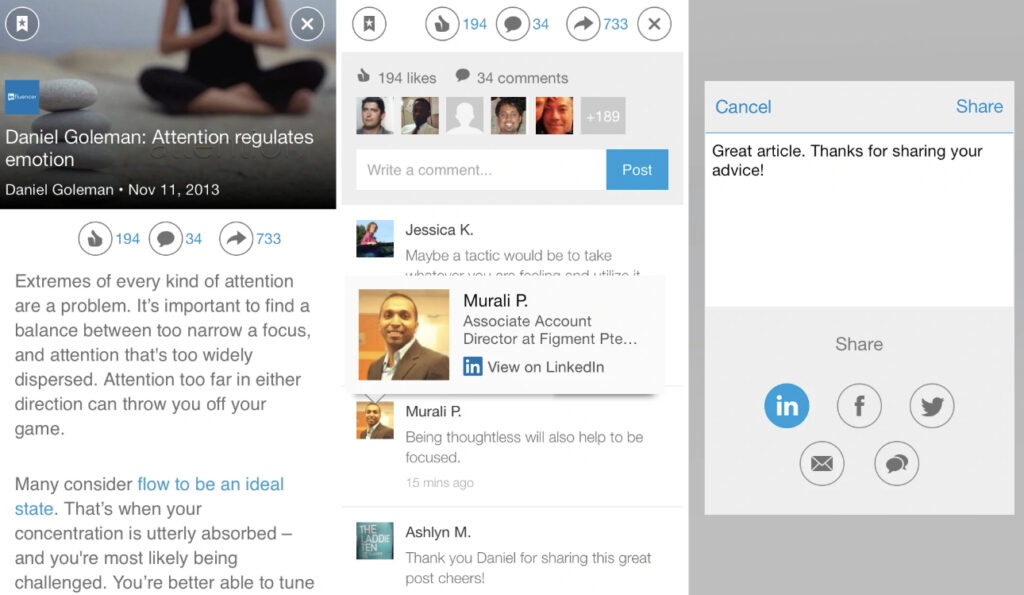
Task: Click the blue Post button
Action: (637, 170)
